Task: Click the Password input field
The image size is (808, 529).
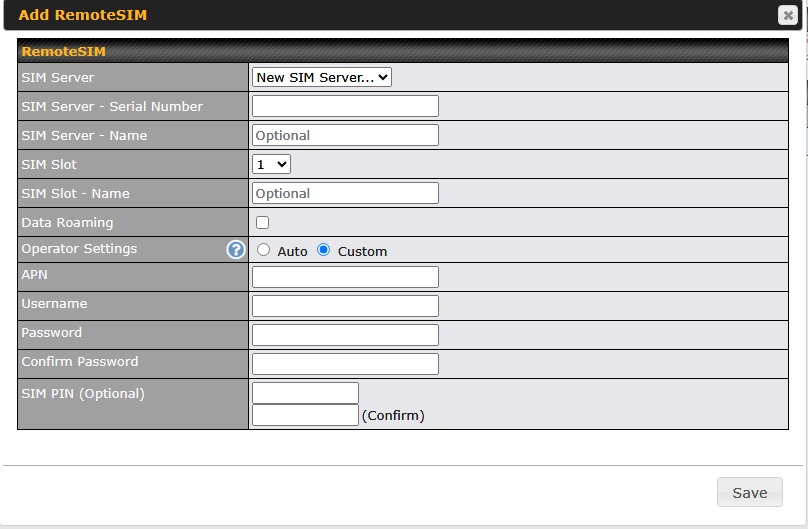Action: 345,335
